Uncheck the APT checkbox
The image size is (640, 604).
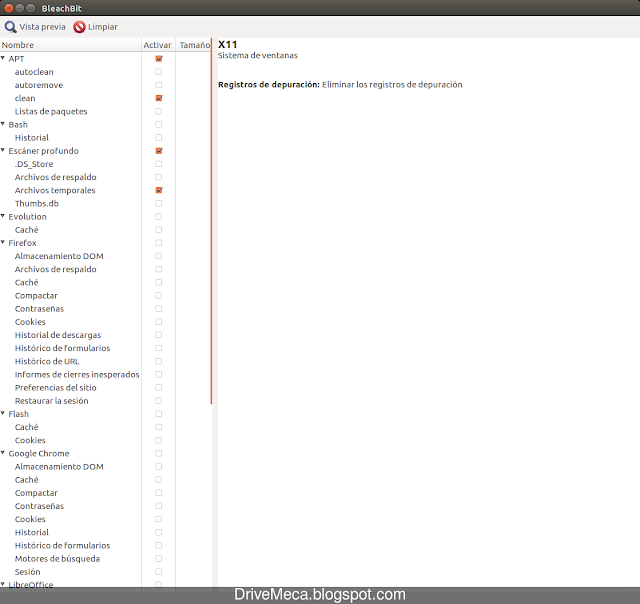click(159, 59)
